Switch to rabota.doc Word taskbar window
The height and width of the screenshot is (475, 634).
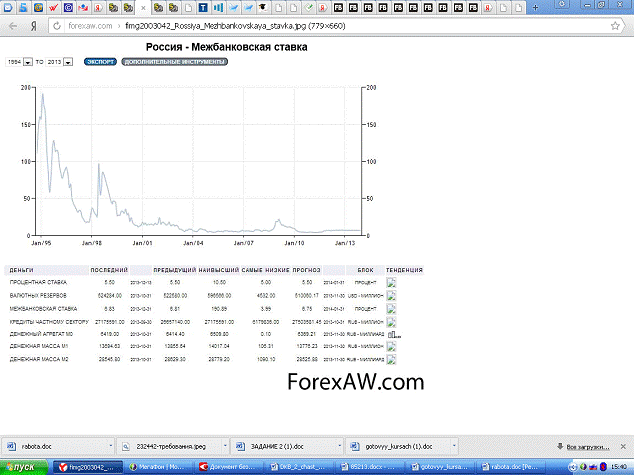tap(511, 467)
